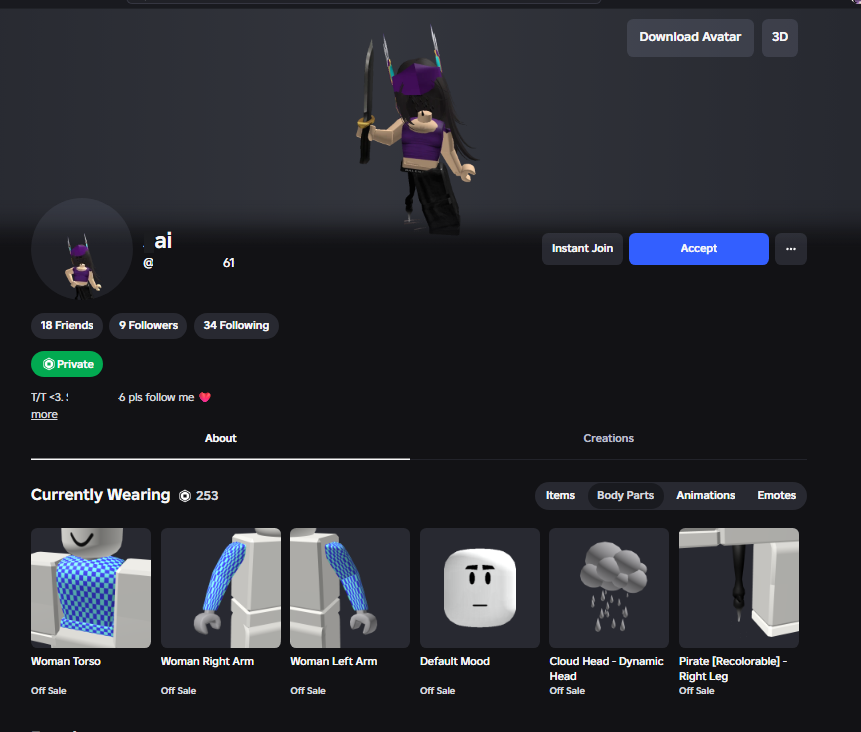
Task: Show Animations in Currently Wearing
Action: click(706, 495)
